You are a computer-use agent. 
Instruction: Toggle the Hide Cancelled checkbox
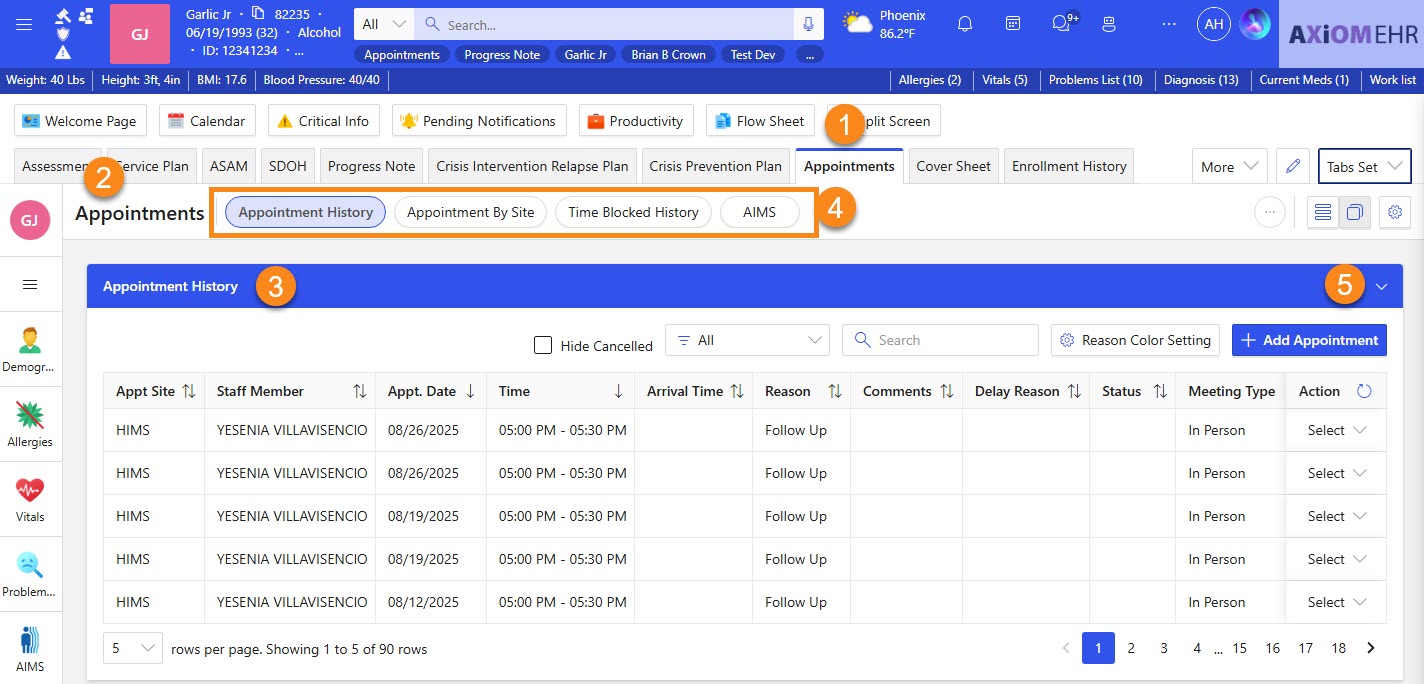543,345
